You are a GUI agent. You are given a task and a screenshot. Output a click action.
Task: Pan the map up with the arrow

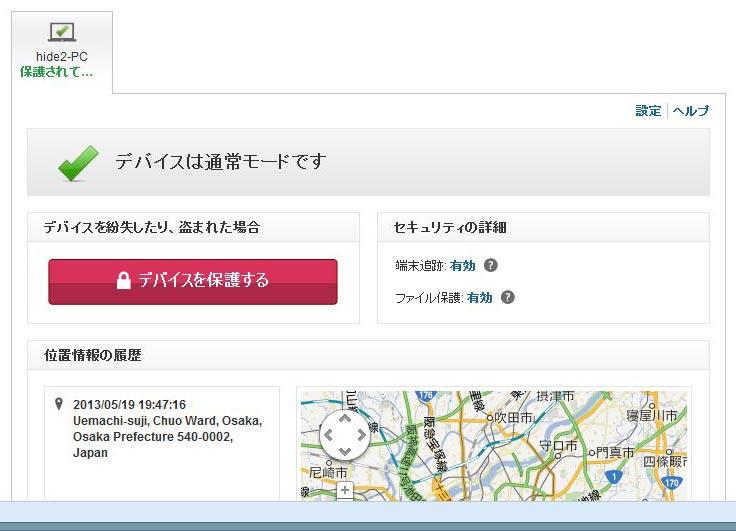coord(345,418)
